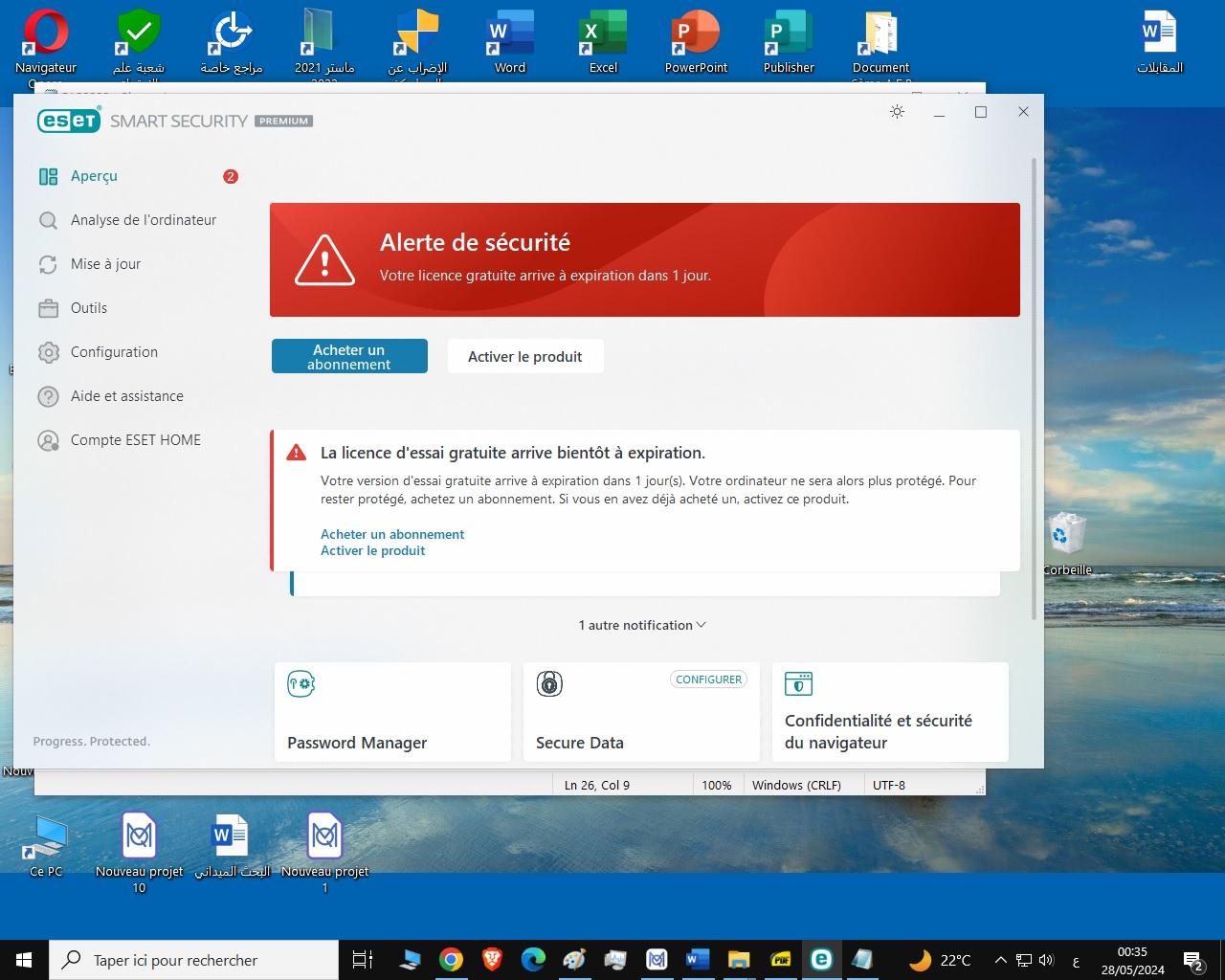Open Analyse de l'ordinateur
The width and height of the screenshot is (1225, 980).
(x=144, y=220)
